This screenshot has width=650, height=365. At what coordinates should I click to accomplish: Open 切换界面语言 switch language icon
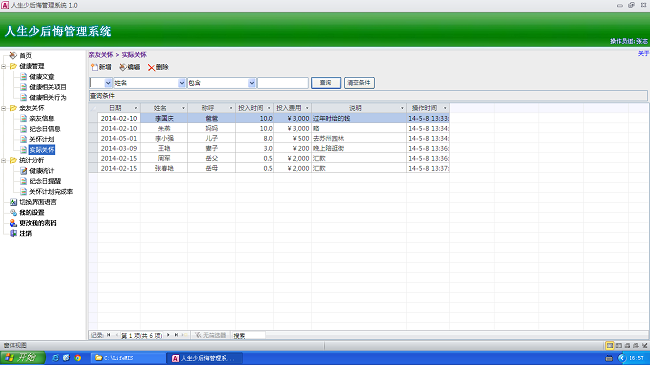pos(13,202)
